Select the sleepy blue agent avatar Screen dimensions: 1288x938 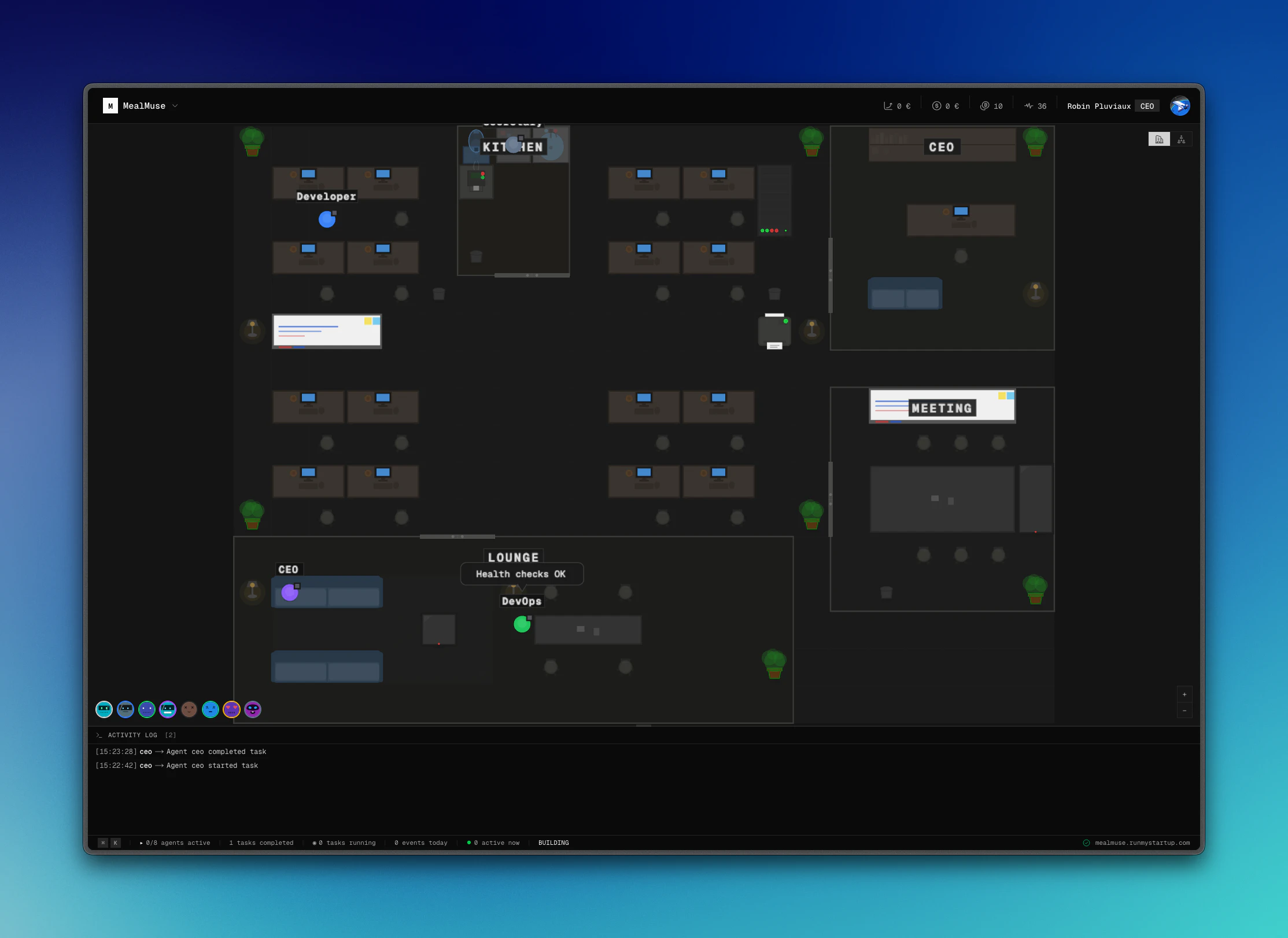coord(211,709)
